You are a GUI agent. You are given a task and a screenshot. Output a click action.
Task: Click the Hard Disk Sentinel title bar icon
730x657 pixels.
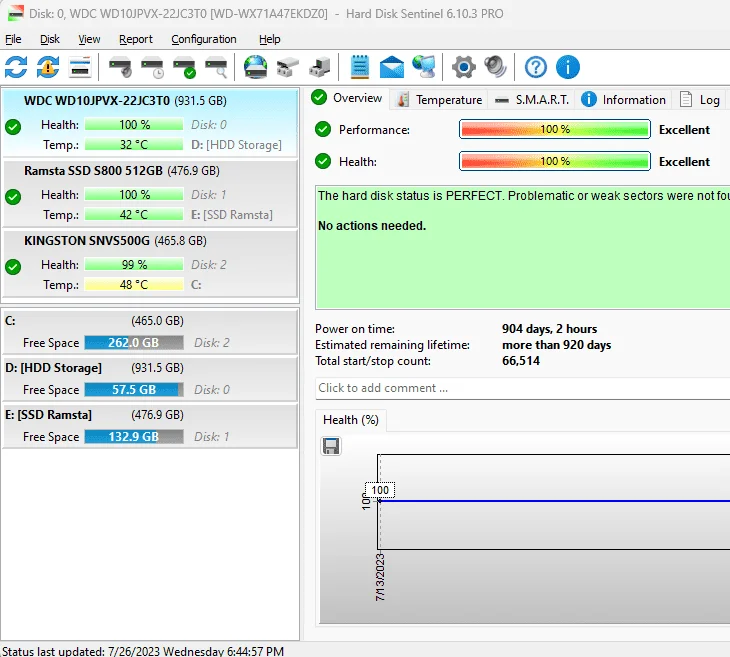tap(15, 13)
